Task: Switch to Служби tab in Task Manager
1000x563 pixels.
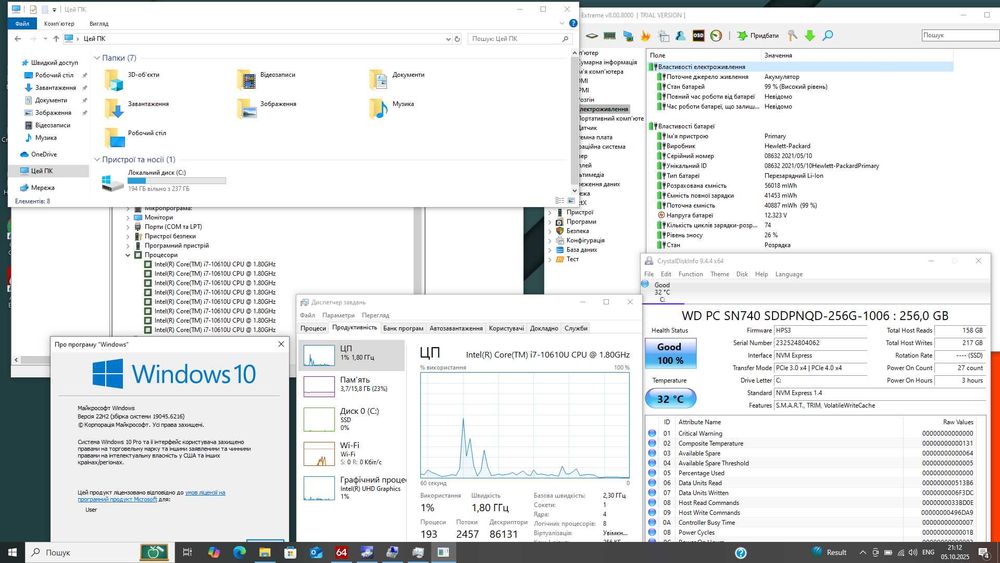Action: tap(576, 328)
